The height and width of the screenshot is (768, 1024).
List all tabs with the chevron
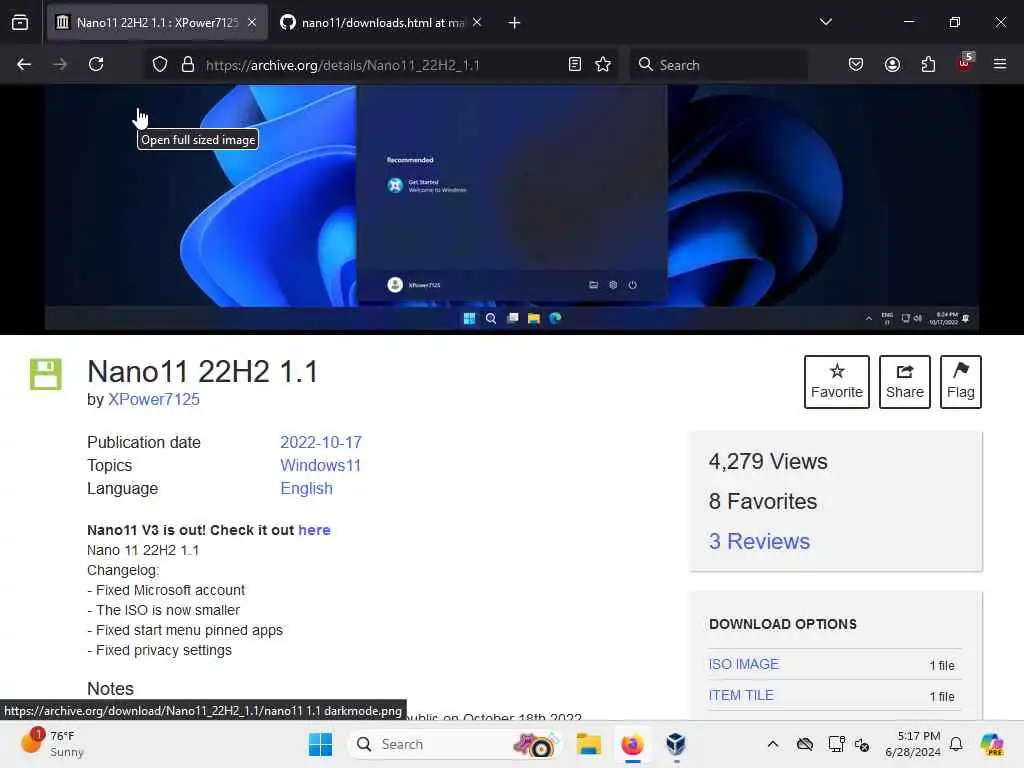coord(825,22)
